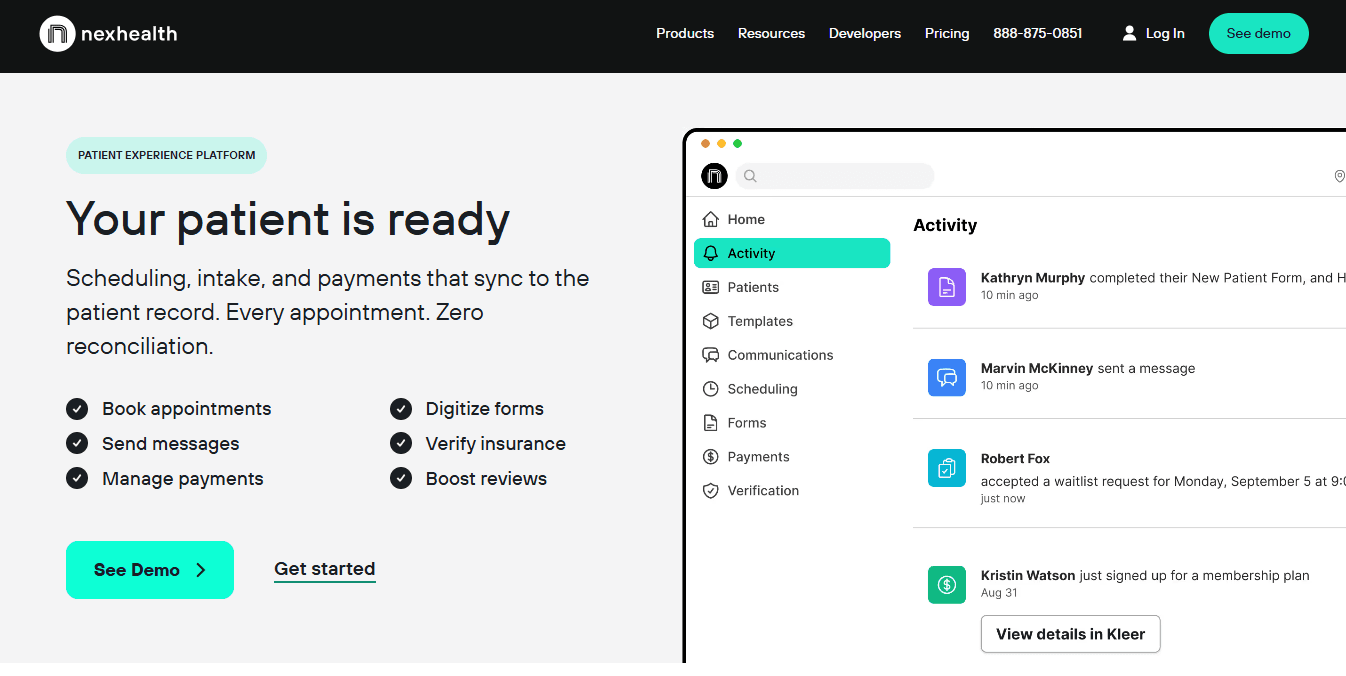Click the Marvin McKinney name text
This screenshot has height=676, width=1346.
tap(1037, 368)
